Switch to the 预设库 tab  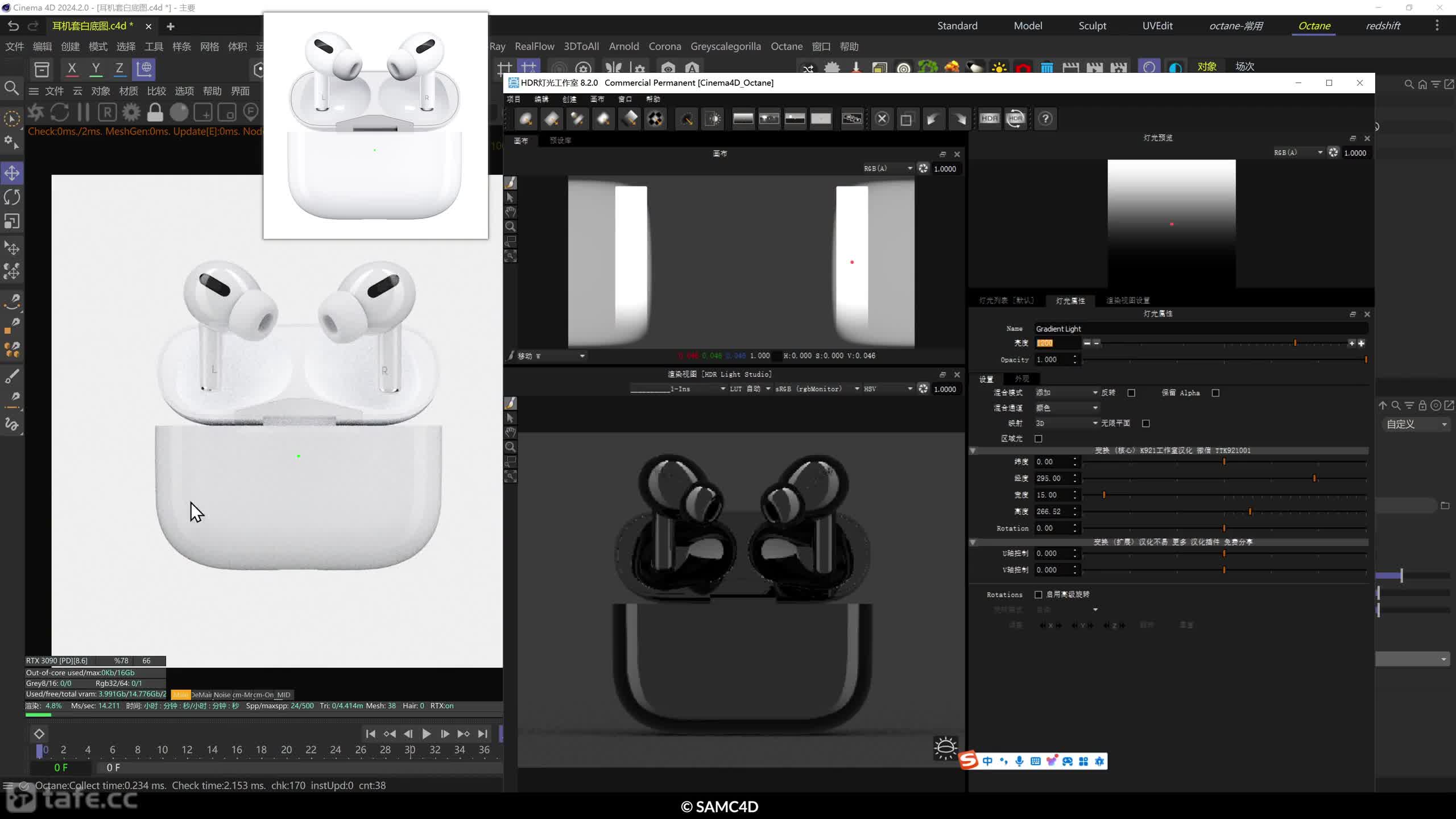tap(560, 140)
